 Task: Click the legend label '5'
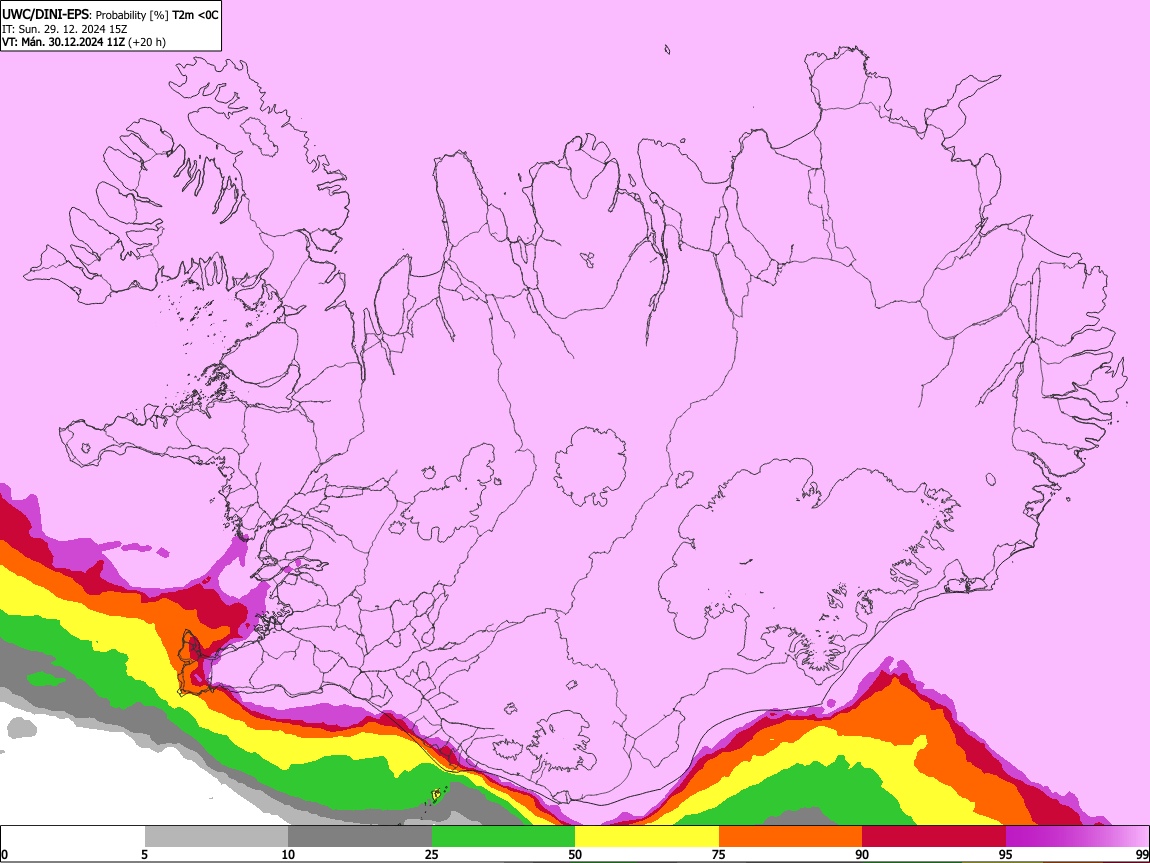[x=145, y=855]
